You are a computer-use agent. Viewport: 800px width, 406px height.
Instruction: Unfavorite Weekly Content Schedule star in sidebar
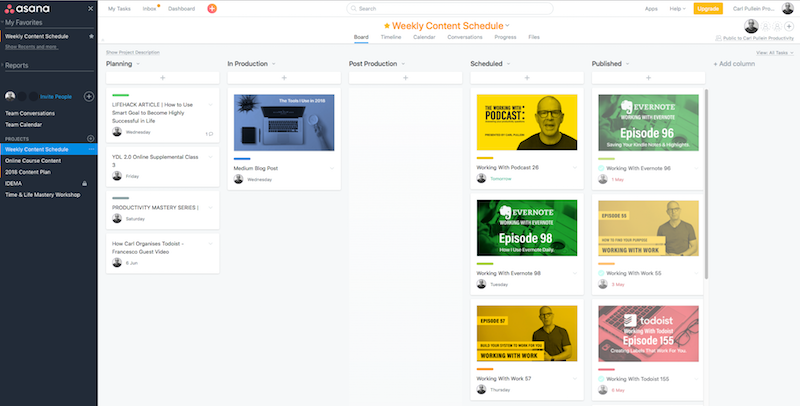91,37
